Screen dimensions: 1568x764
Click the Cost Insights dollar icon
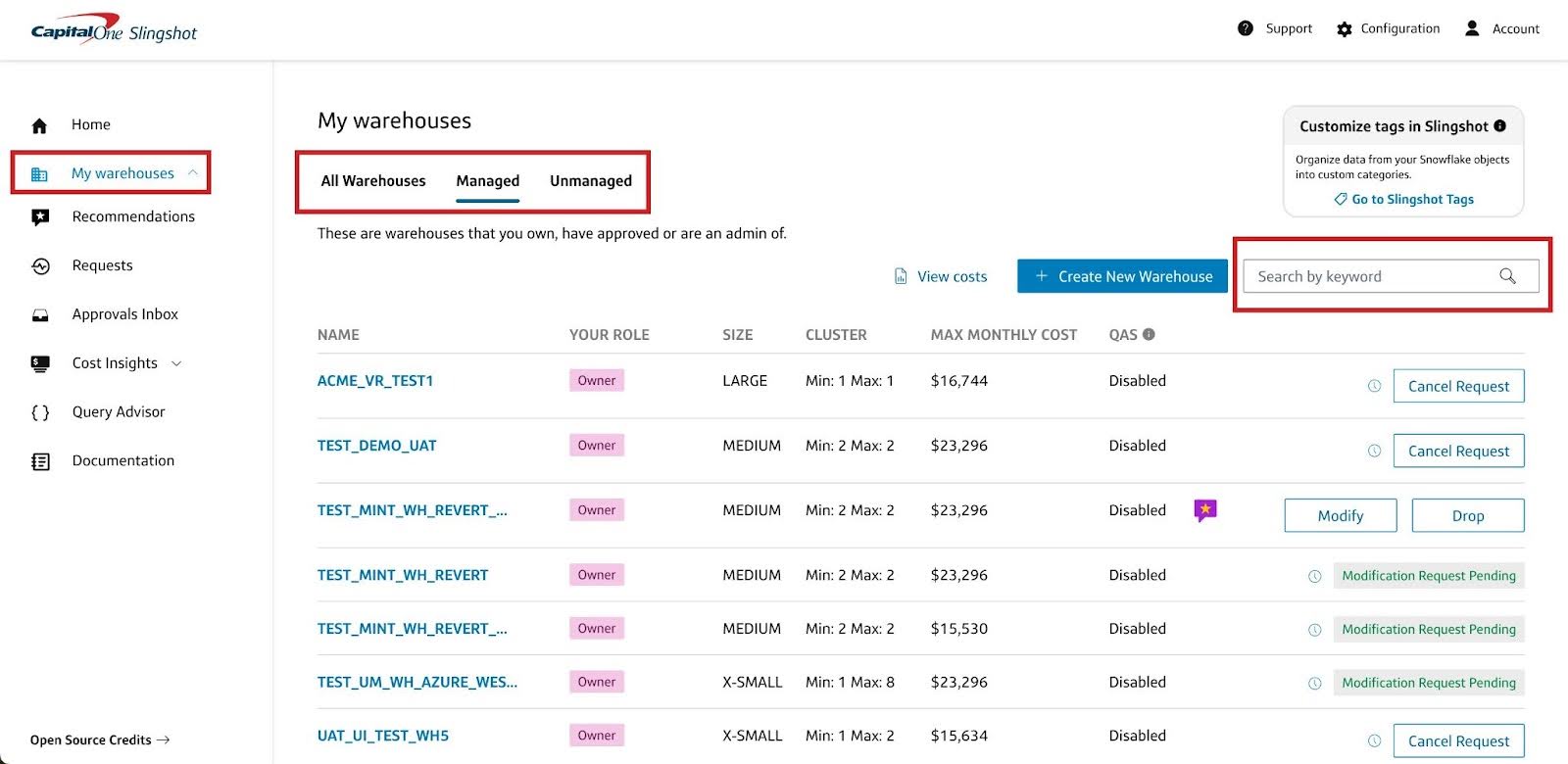click(40, 363)
